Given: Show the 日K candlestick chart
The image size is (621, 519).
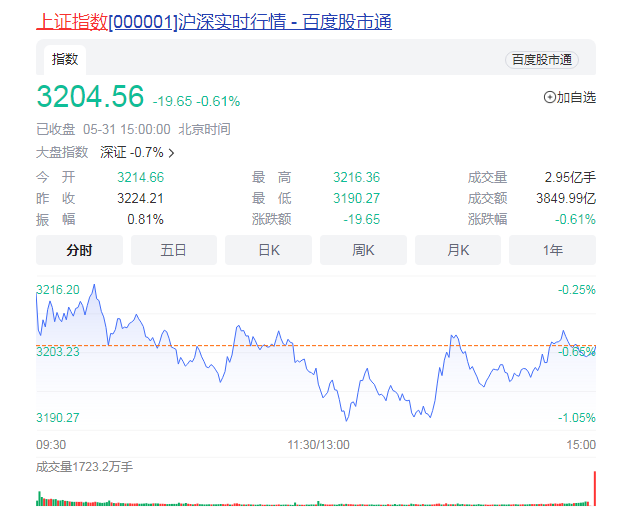Looking at the screenshot, I should [x=269, y=250].
